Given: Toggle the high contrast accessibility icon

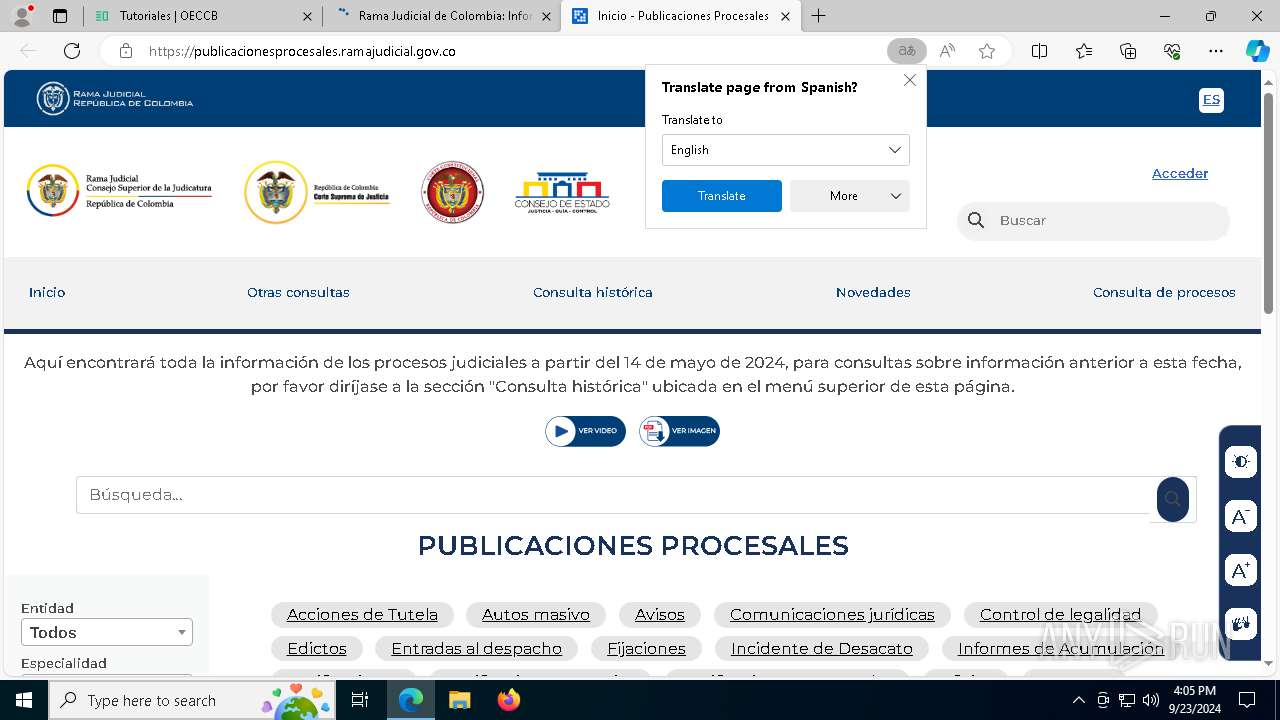Looking at the screenshot, I should pyautogui.click(x=1241, y=461).
